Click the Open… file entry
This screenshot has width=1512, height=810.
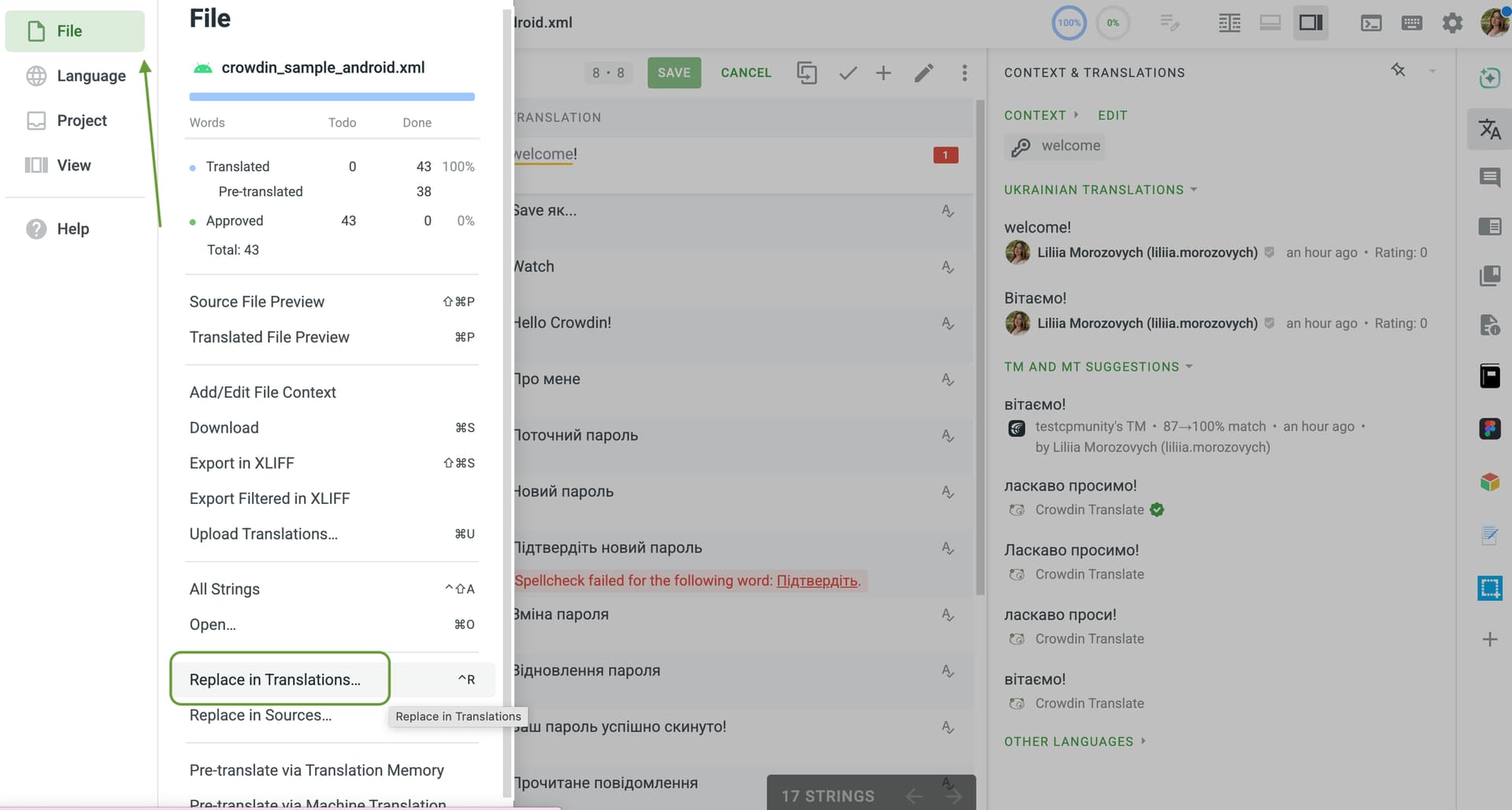(332, 624)
